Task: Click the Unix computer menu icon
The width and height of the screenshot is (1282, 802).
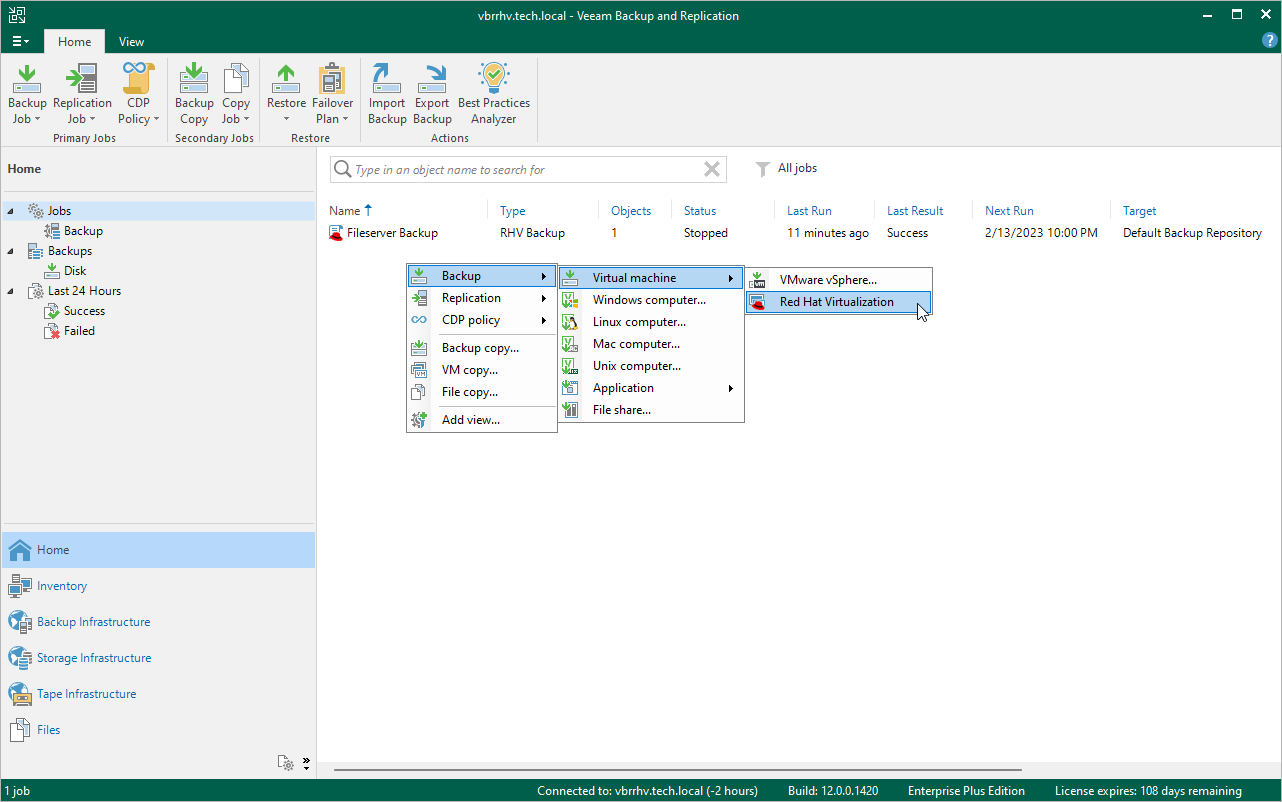Action: click(571, 366)
